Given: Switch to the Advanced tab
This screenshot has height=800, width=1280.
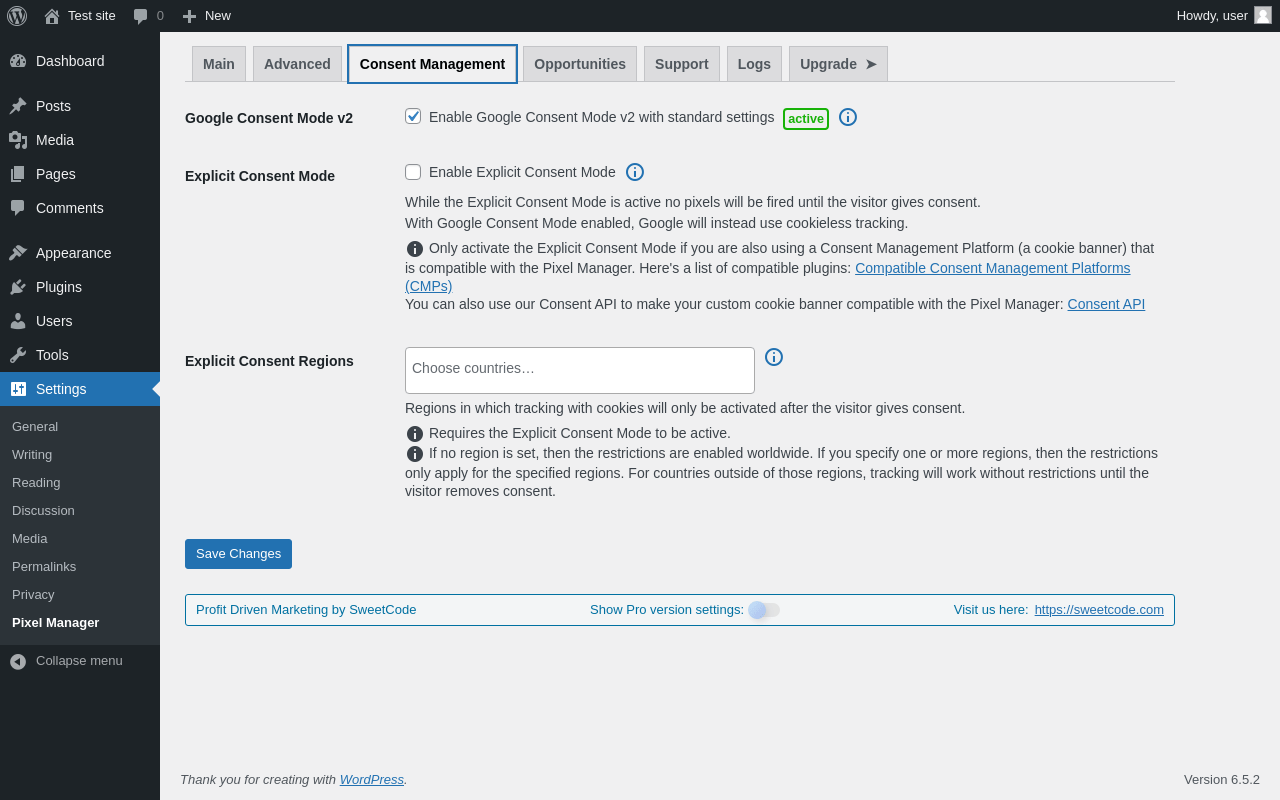Looking at the screenshot, I should point(297,64).
